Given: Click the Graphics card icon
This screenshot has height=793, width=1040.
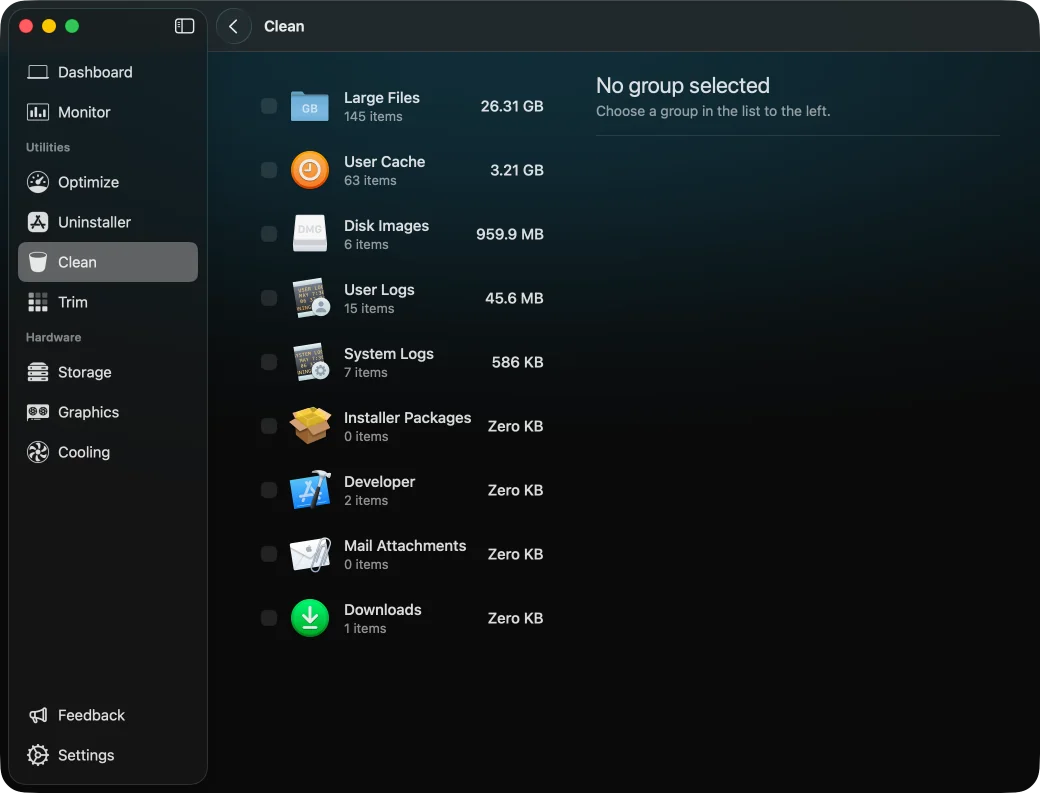Looking at the screenshot, I should 38,412.
